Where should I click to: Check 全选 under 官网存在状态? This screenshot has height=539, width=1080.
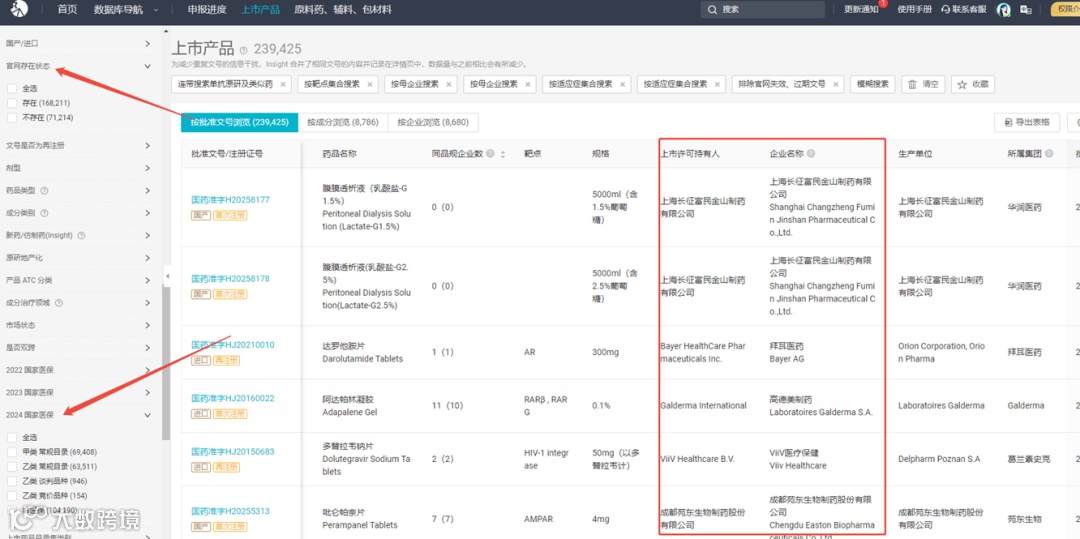click(11, 88)
